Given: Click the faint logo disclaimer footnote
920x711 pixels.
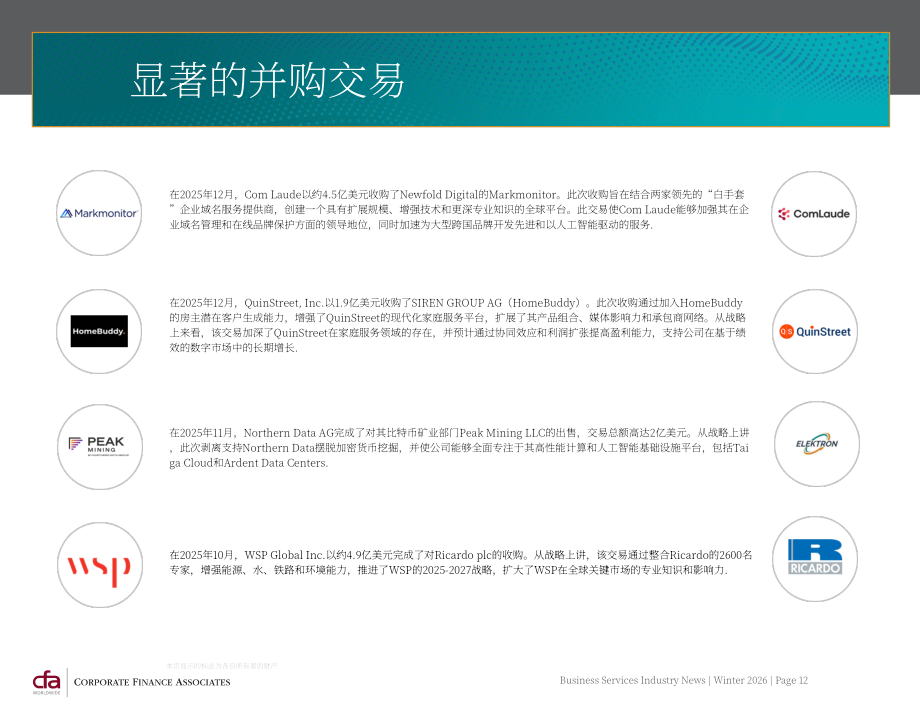Looking at the screenshot, I should click(x=221, y=666).
